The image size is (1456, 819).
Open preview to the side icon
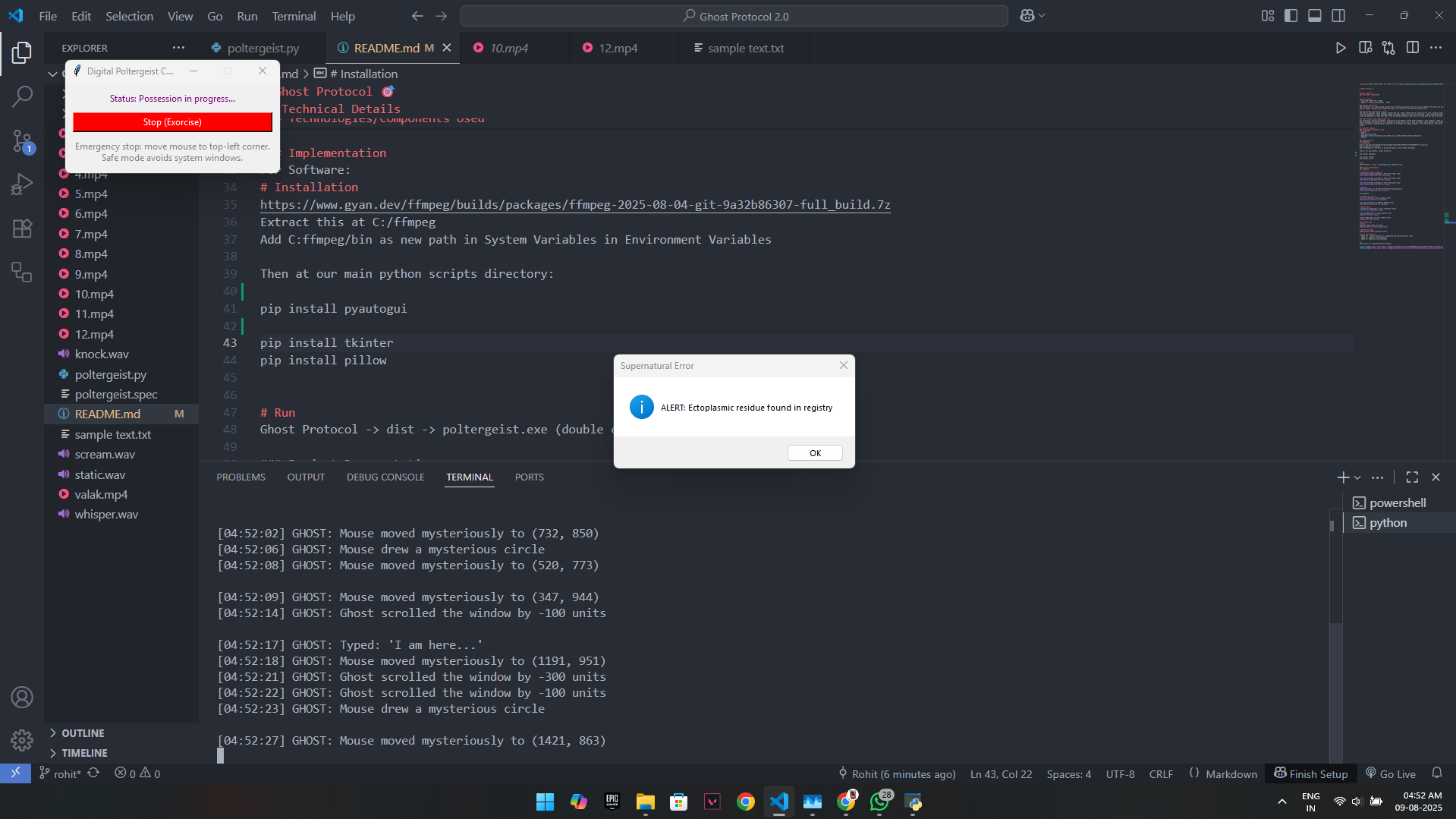pos(1365,48)
